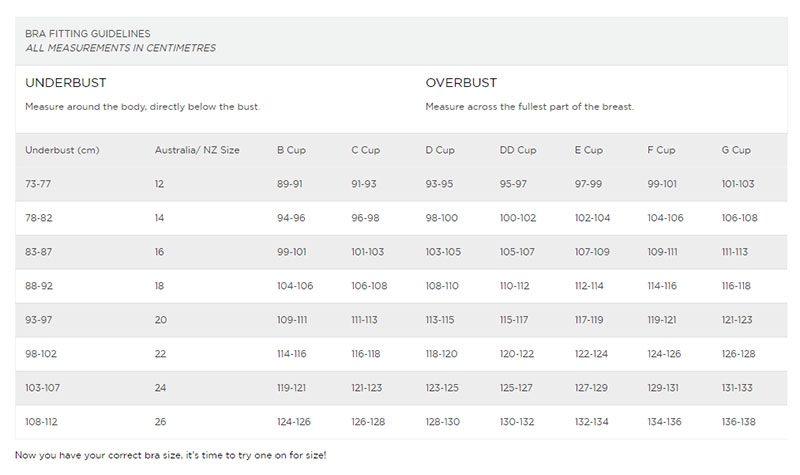Select the Australia/ NZ Size column header
Viewport: 800px width, 475px height.
point(197,150)
